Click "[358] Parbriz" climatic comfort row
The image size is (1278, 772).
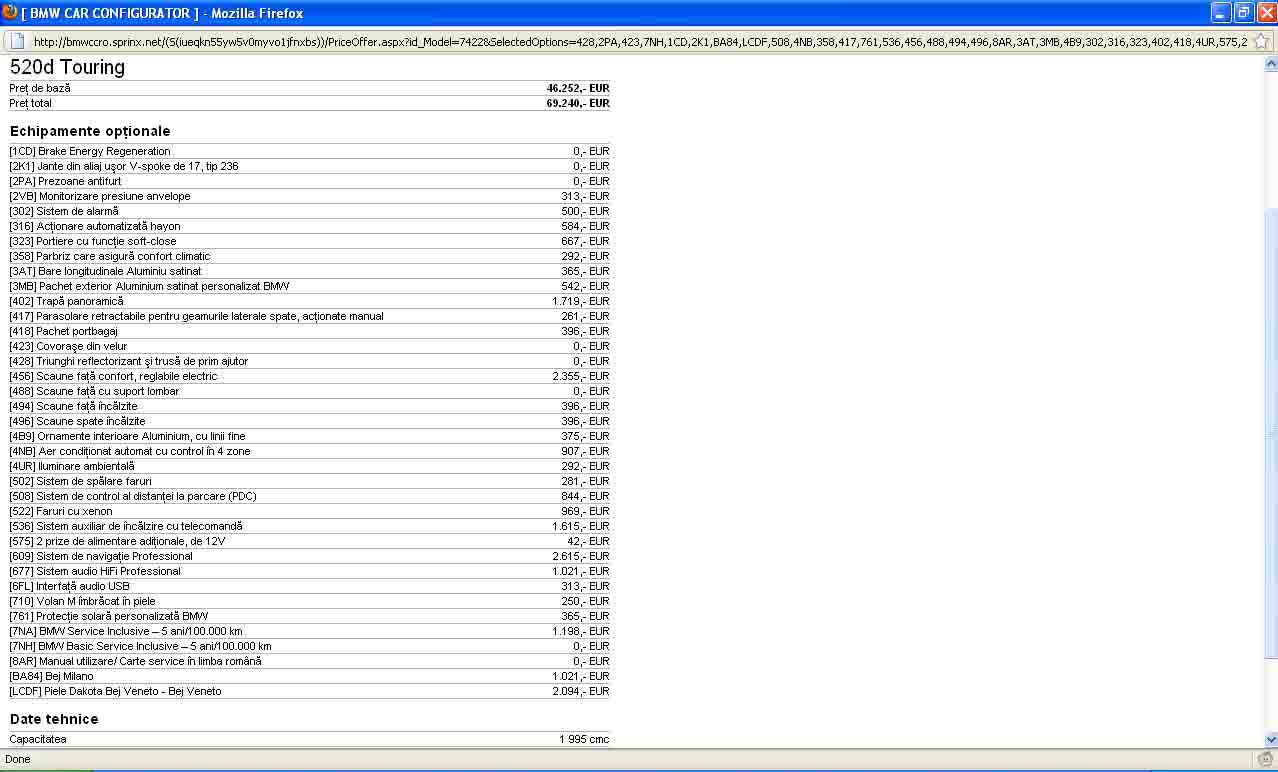click(x=309, y=256)
